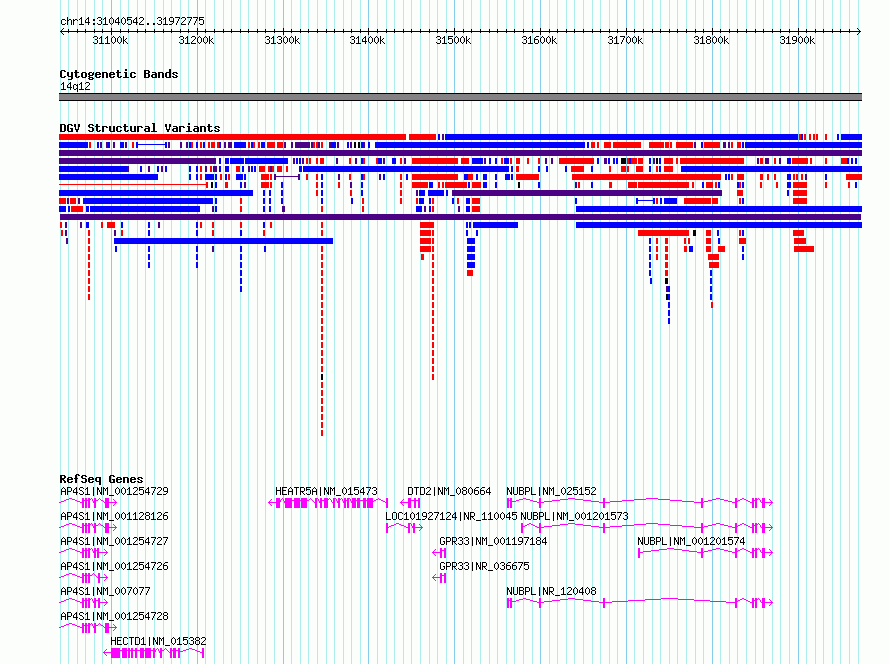The height and width of the screenshot is (664, 890).
Task: Click the 14q12 band label
Action: tap(75, 86)
